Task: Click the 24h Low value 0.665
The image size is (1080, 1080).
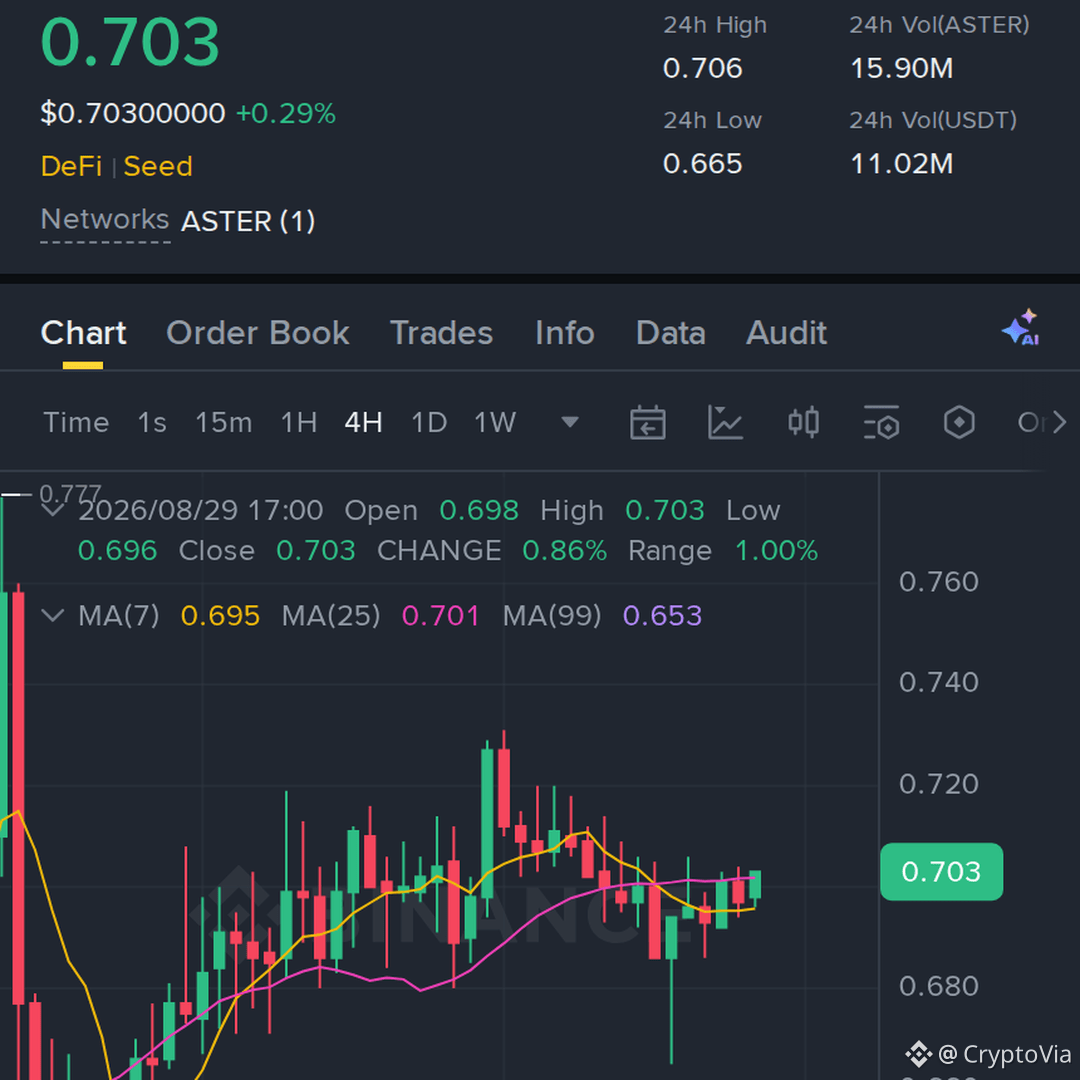Action: (703, 164)
